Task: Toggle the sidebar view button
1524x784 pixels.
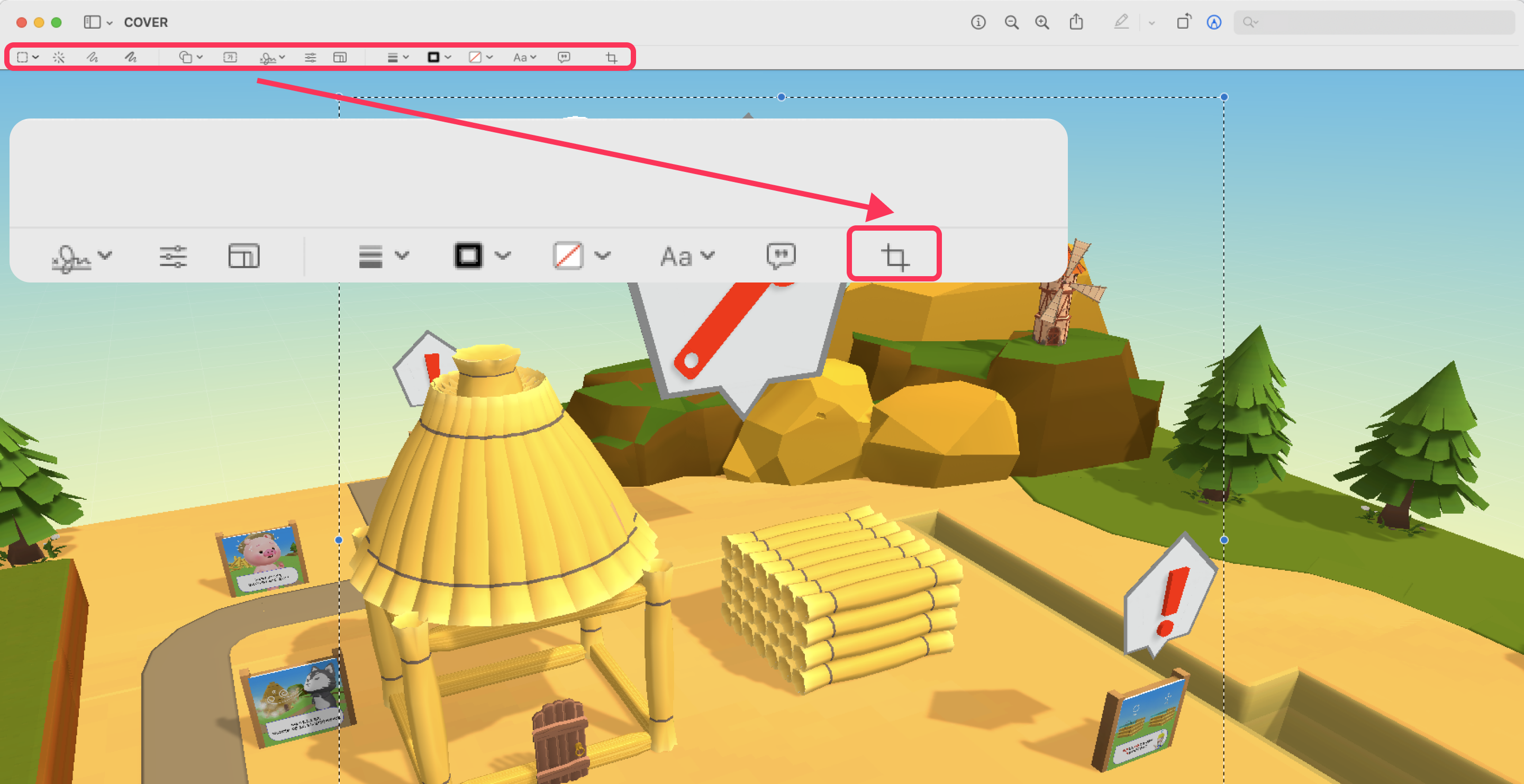Action: point(92,22)
